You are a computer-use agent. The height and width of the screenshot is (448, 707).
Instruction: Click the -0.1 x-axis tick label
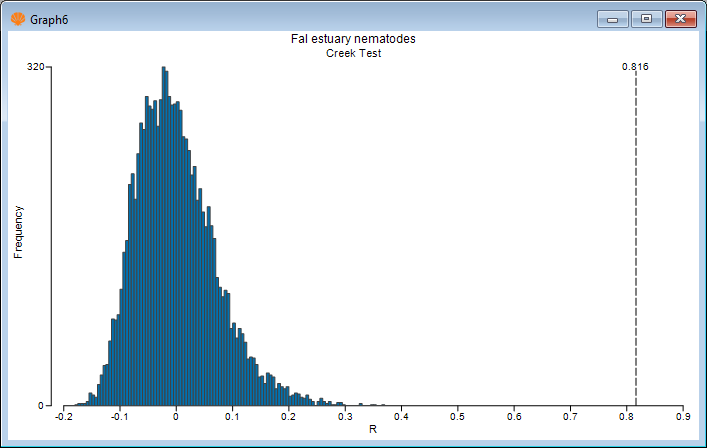pos(119,416)
